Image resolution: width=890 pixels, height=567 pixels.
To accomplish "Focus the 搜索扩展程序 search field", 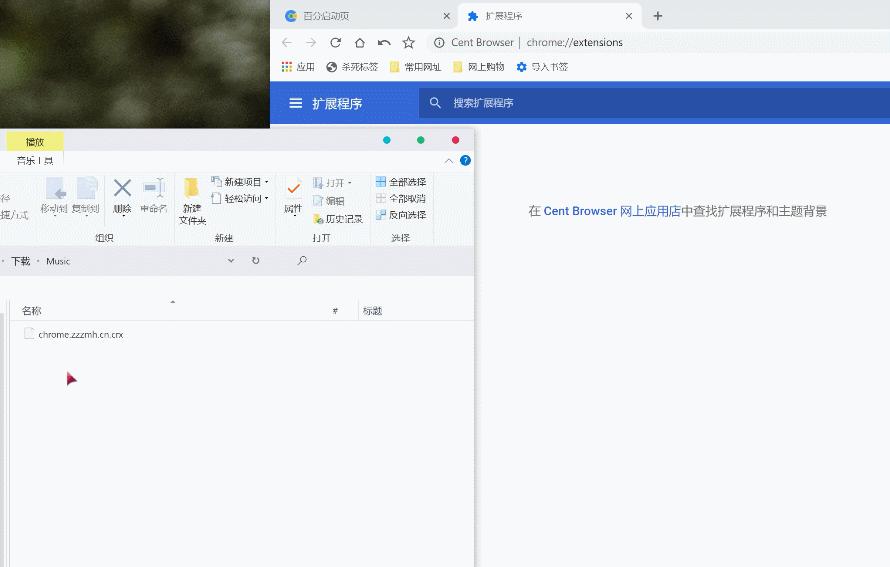I will pos(654,103).
